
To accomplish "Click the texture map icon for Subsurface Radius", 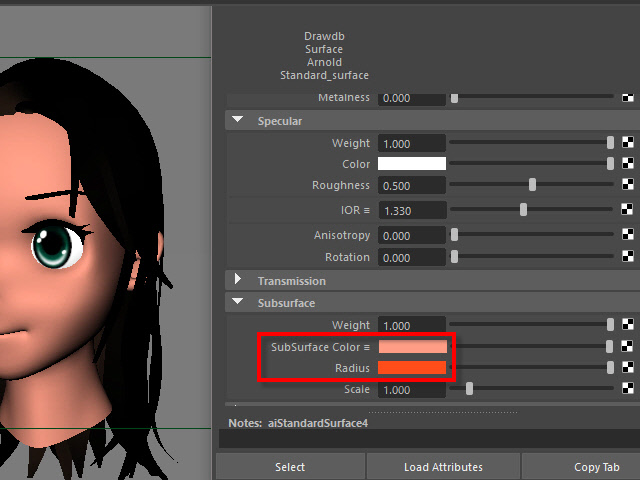I will coord(627,368).
